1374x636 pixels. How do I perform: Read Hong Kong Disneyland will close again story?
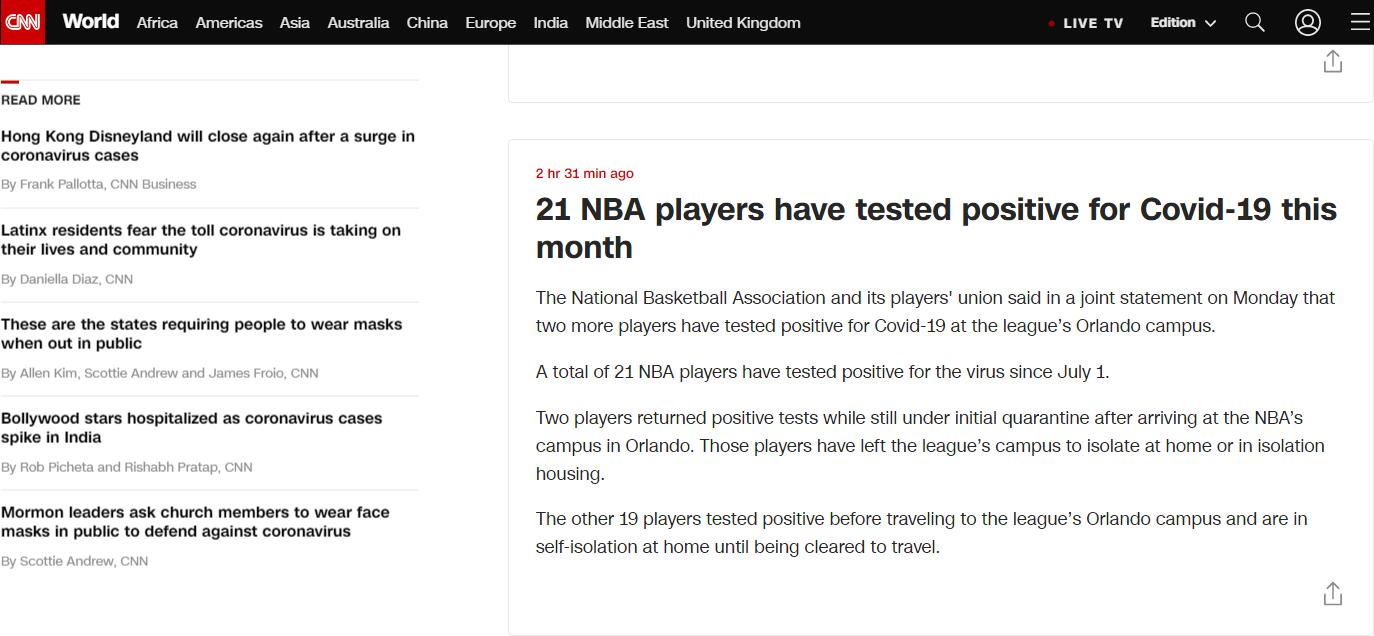(x=208, y=146)
